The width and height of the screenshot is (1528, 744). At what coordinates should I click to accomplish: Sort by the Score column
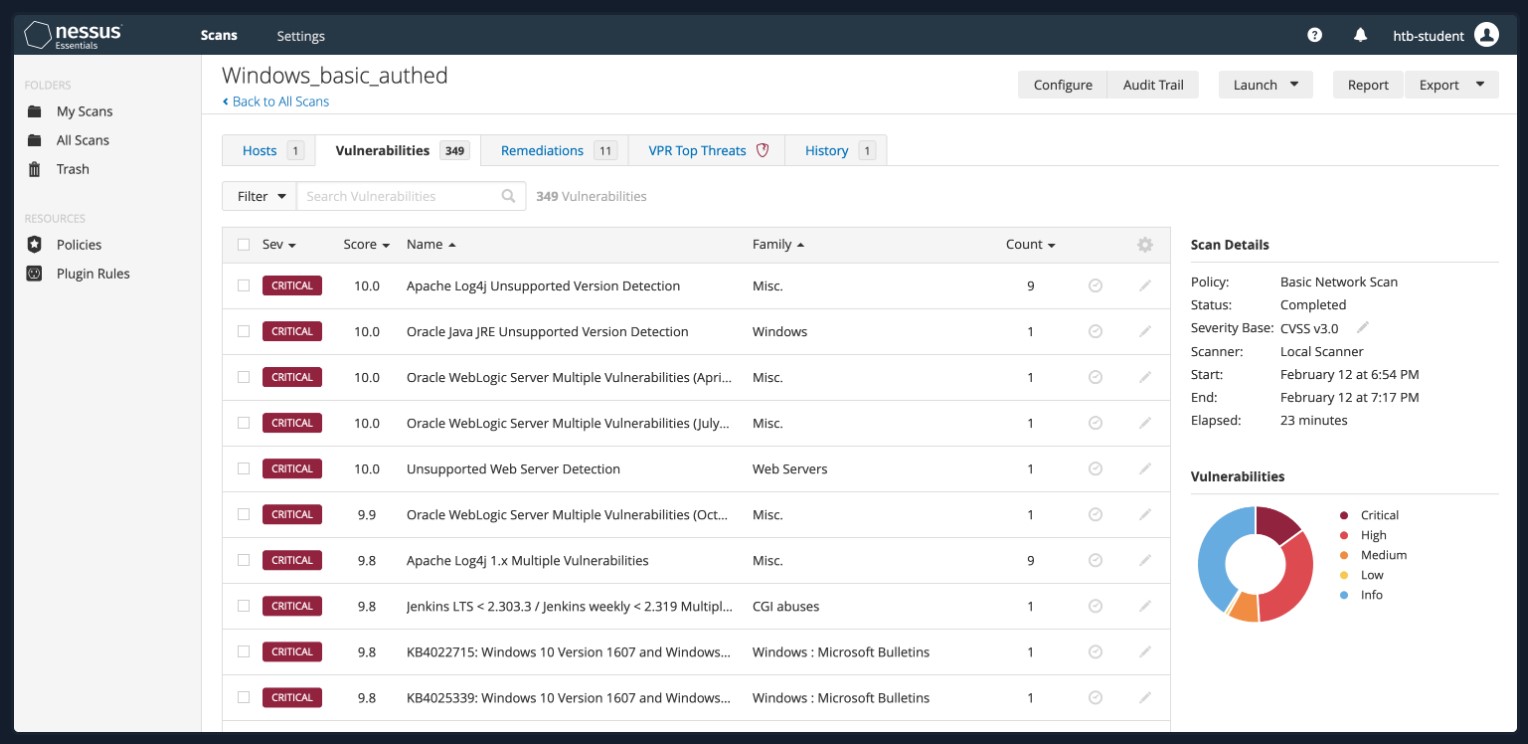(x=366, y=244)
